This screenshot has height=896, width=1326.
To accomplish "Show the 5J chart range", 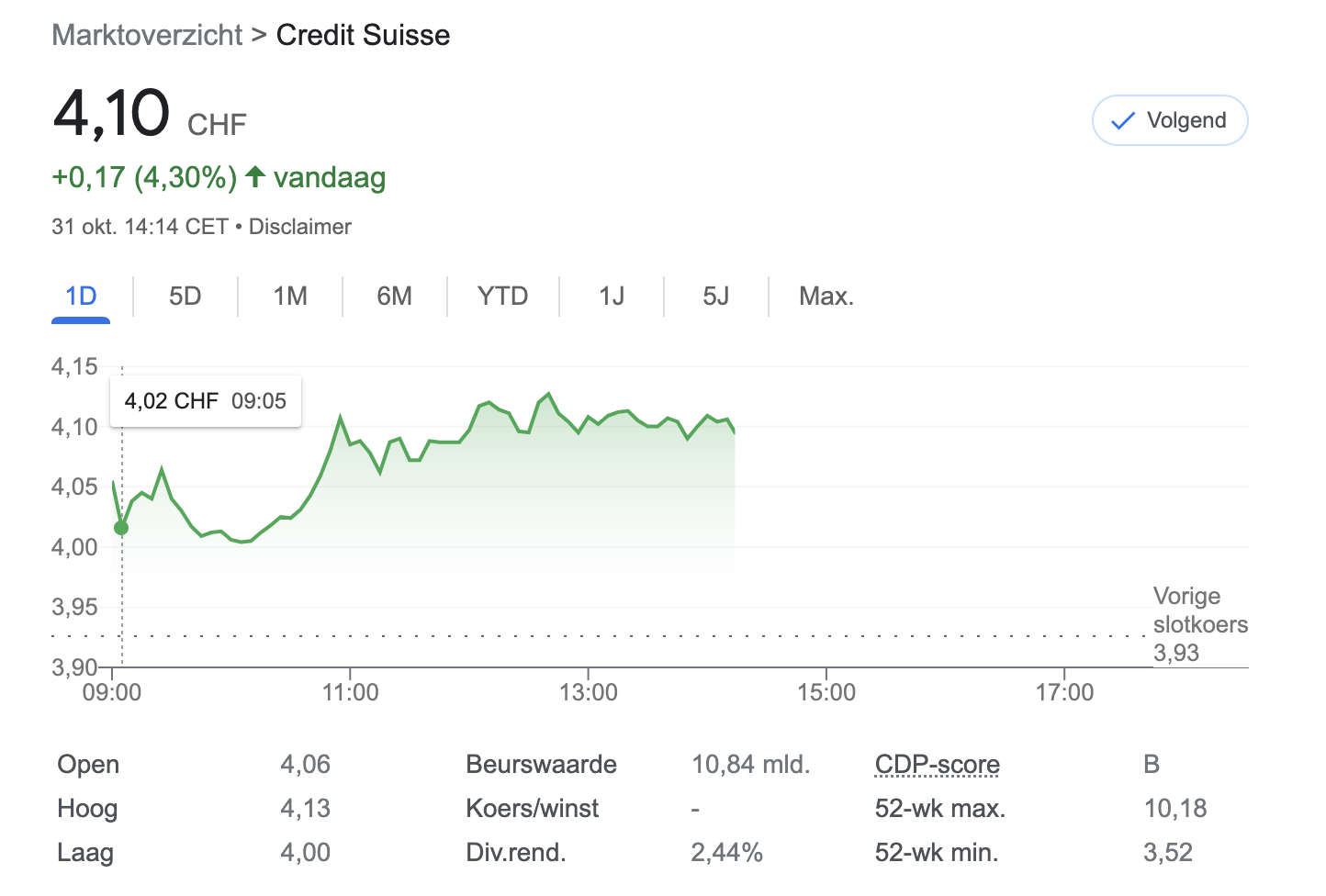I will coord(715,297).
